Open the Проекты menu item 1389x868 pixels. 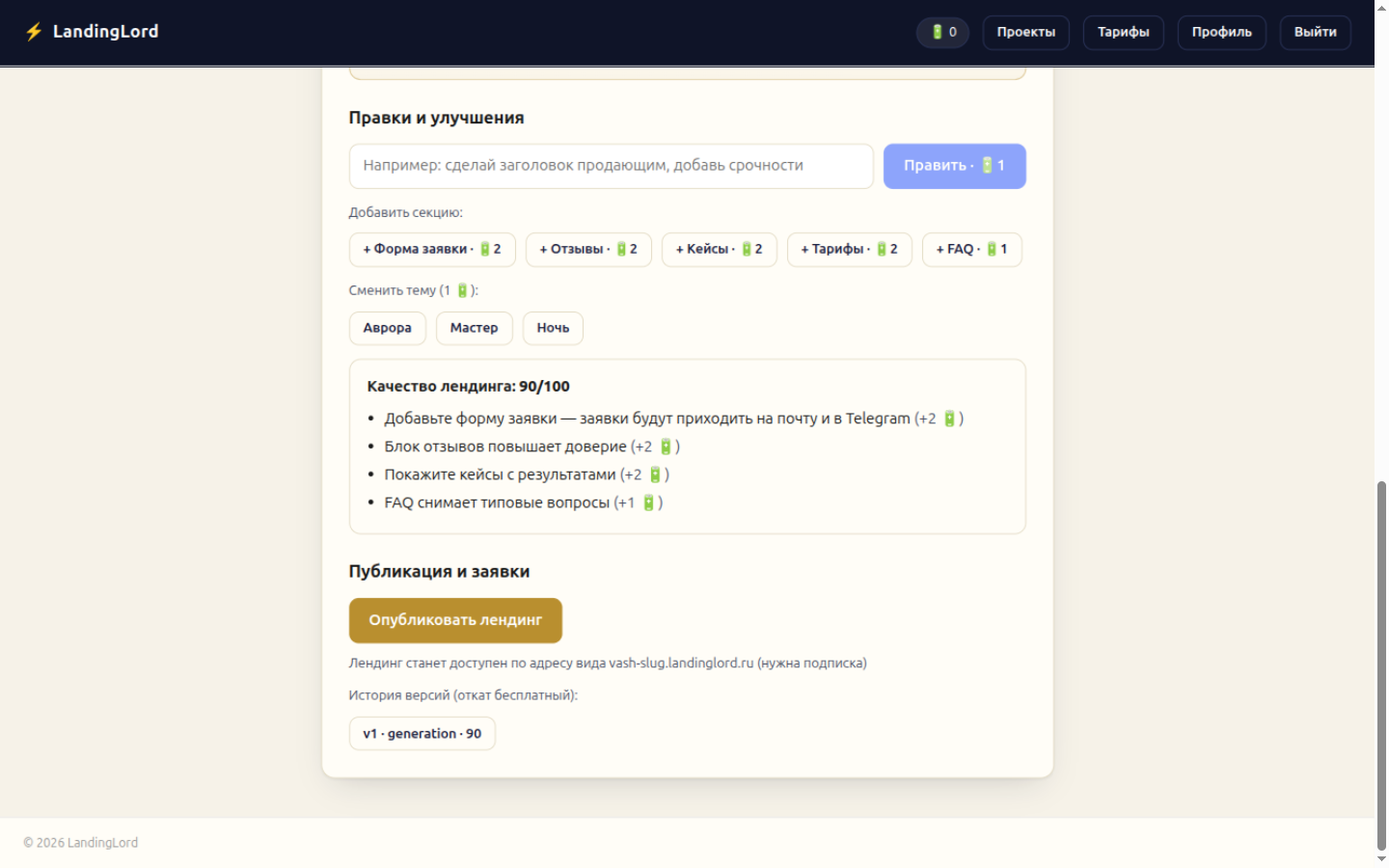coord(1025,32)
